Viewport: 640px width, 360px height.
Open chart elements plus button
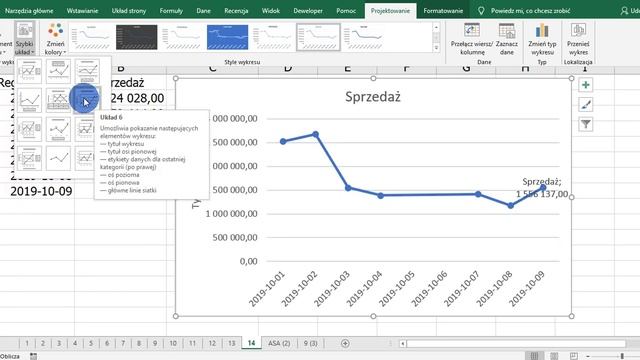click(x=586, y=85)
